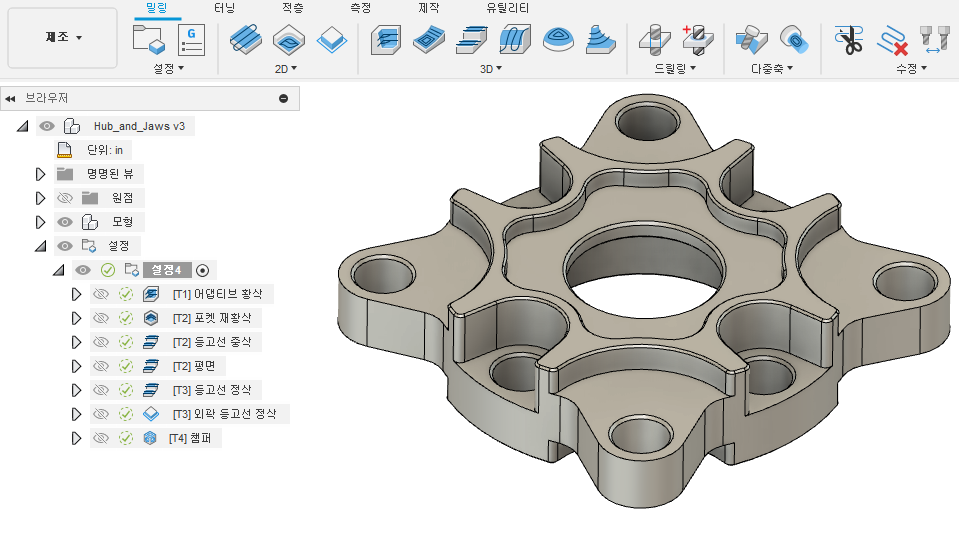Select the [T3] 등고선 정삭 operation
This screenshot has height=538, width=959.
[x=212, y=390]
